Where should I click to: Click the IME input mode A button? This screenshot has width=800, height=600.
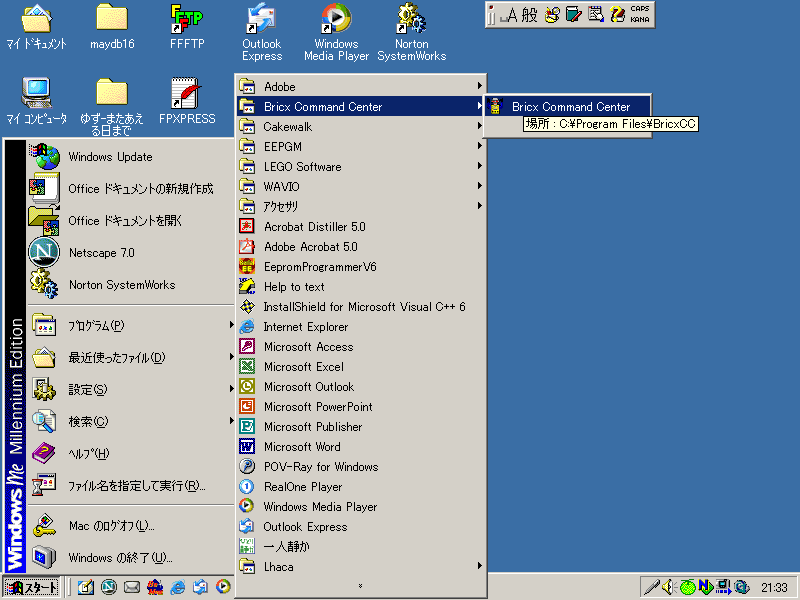pos(512,15)
